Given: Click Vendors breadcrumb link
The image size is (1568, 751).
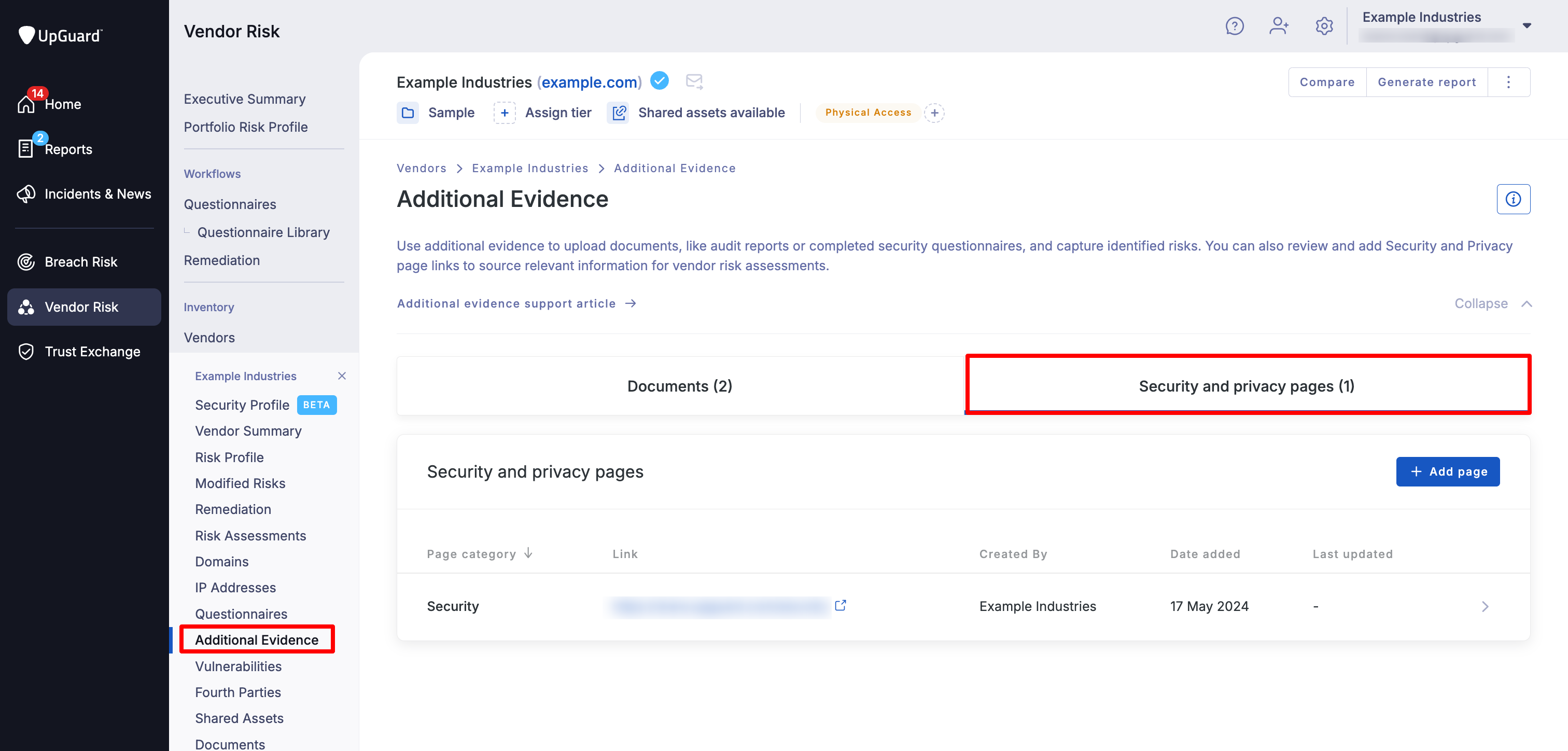Looking at the screenshot, I should tap(421, 168).
